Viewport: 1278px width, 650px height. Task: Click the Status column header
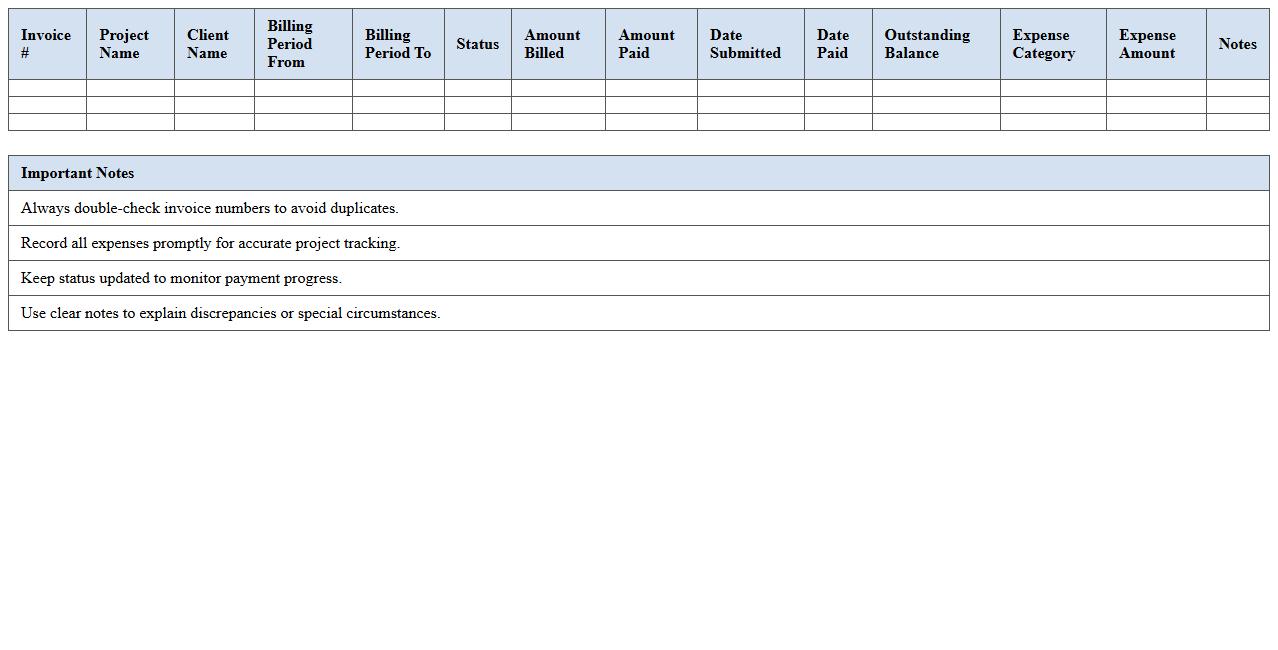coord(477,43)
